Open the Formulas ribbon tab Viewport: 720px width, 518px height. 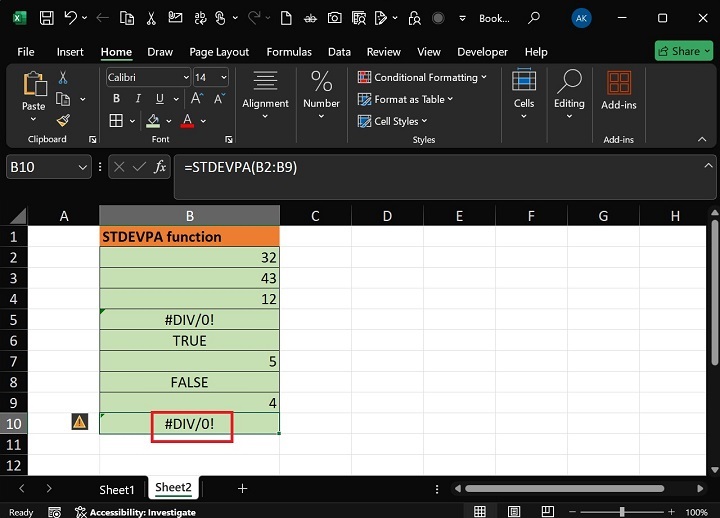(x=288, y=52)
